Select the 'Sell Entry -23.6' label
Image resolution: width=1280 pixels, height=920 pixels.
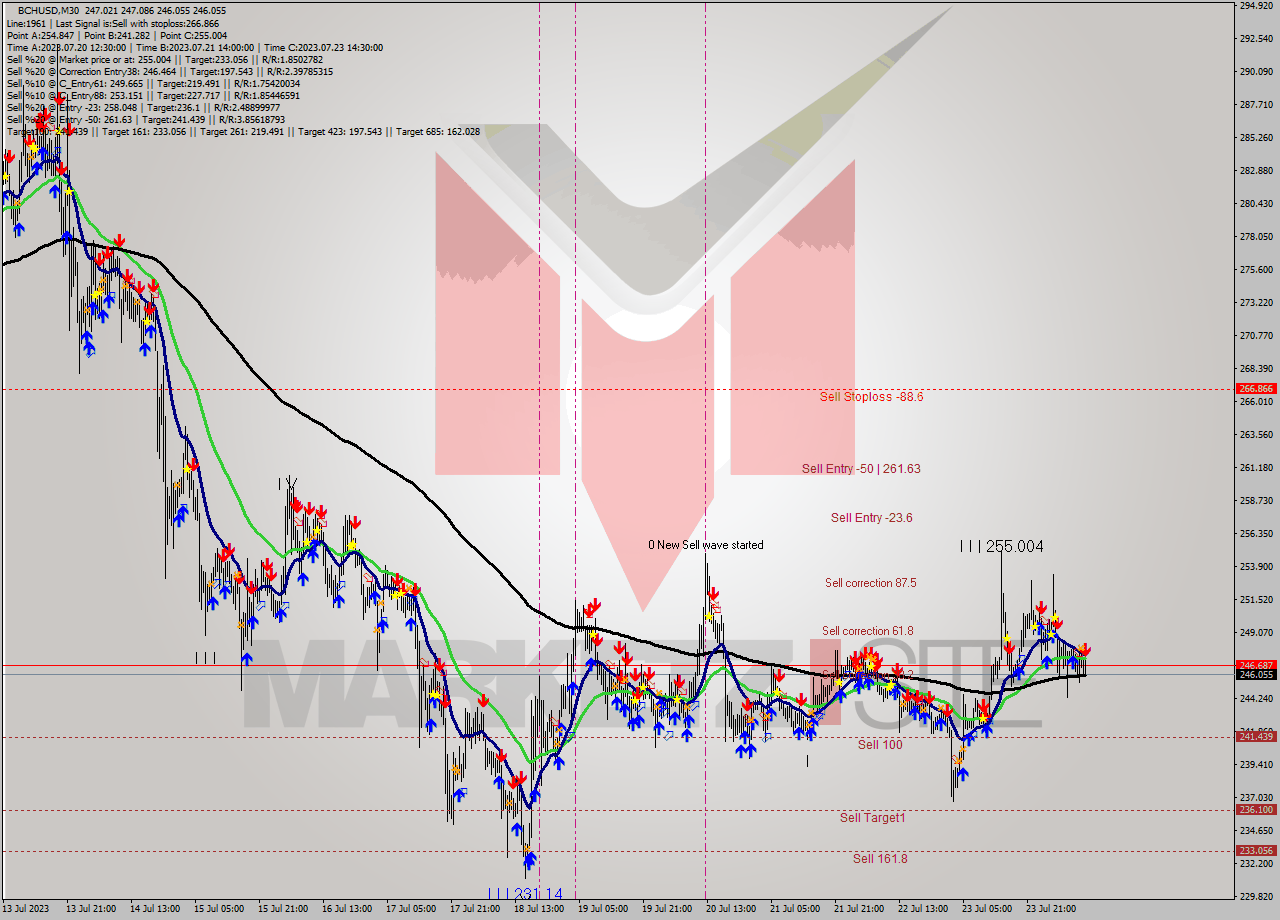[871, 518]
